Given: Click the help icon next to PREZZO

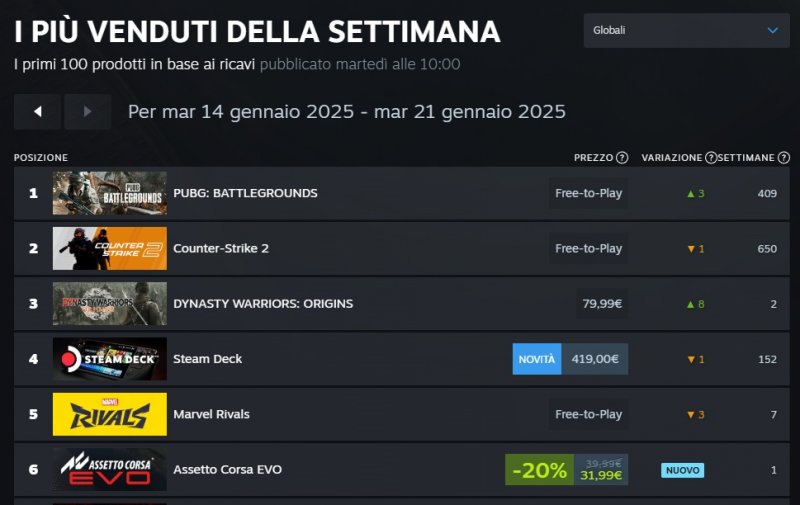Looking at the screenshot, I should (x=622, y=158).
